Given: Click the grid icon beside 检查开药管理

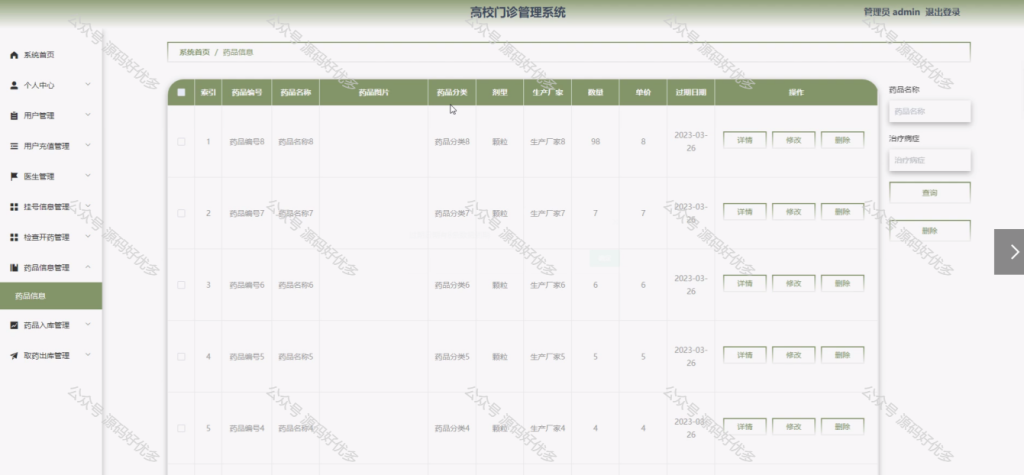Looking at the screenshot, I should point(14,237).
